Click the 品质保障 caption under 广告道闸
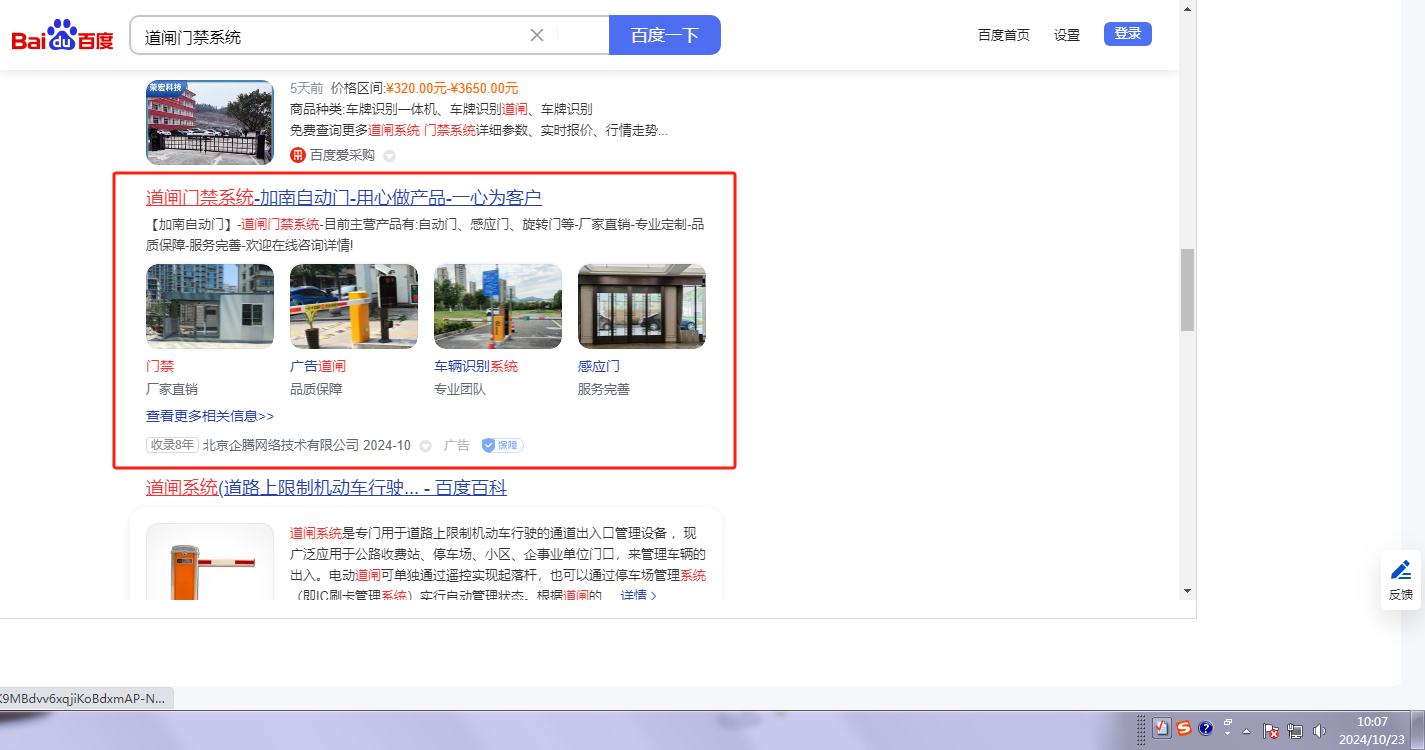1425x750 pixels. click(x=316, y=389)
